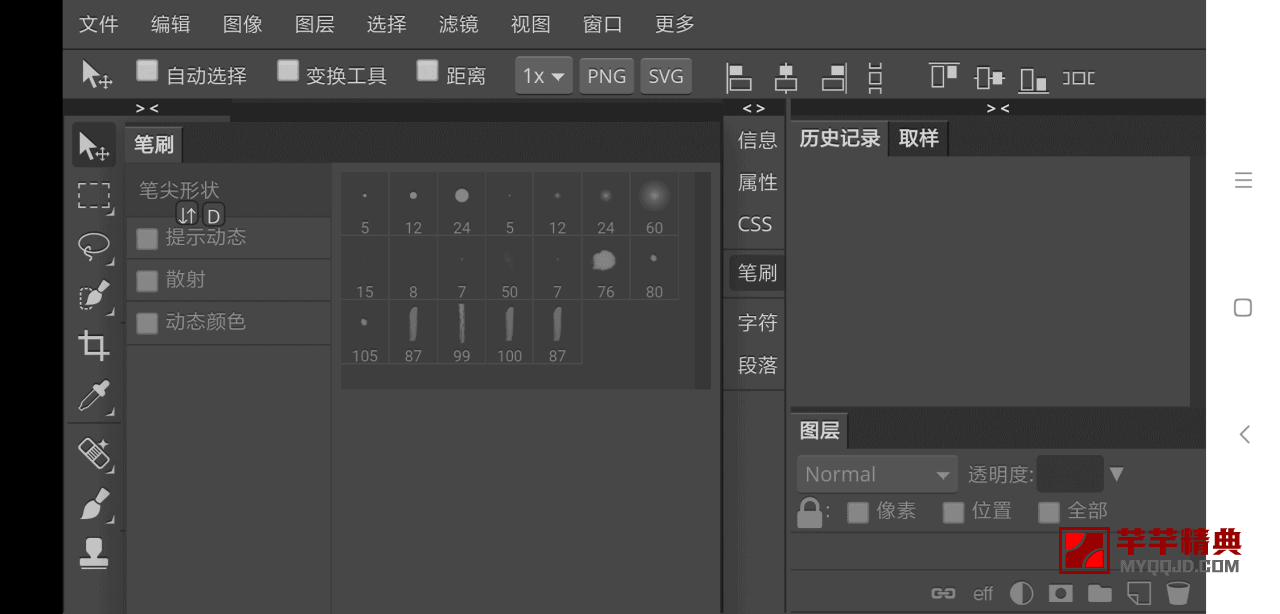Select the Lasso tool
1280x614 pixels.
[94, 246]
